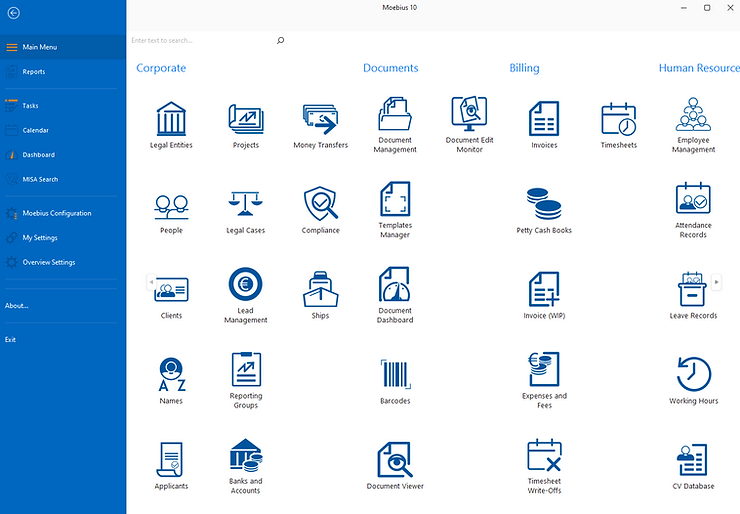Open the Barcodes module
The width and height of the screenshot is (740, 514).
point(395,381)
